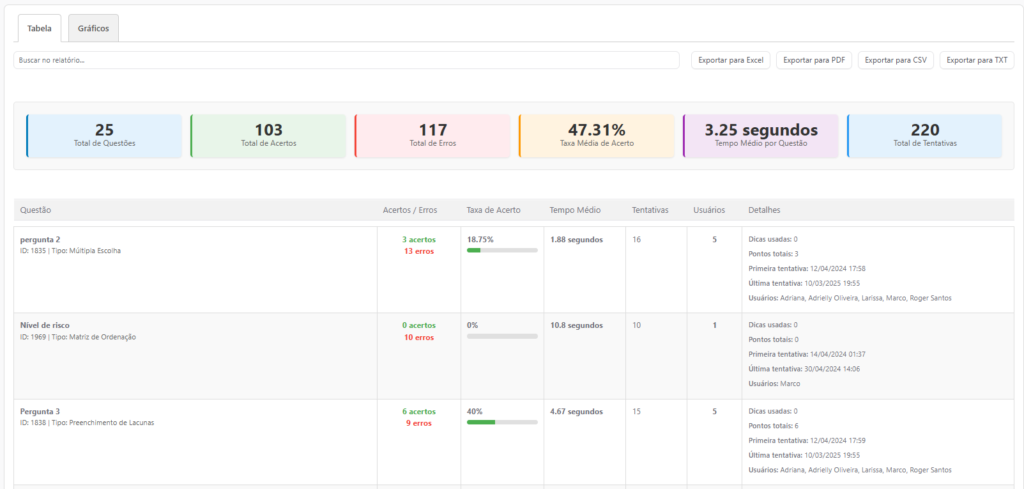1024x489 pixels.
Task: Open the Taxa Média de Acerto card
Action: [596, 136]
